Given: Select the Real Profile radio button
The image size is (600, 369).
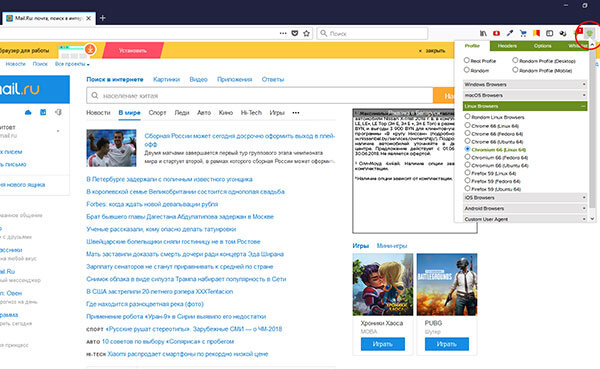Looking at the screenshot, I should (466, 60).
